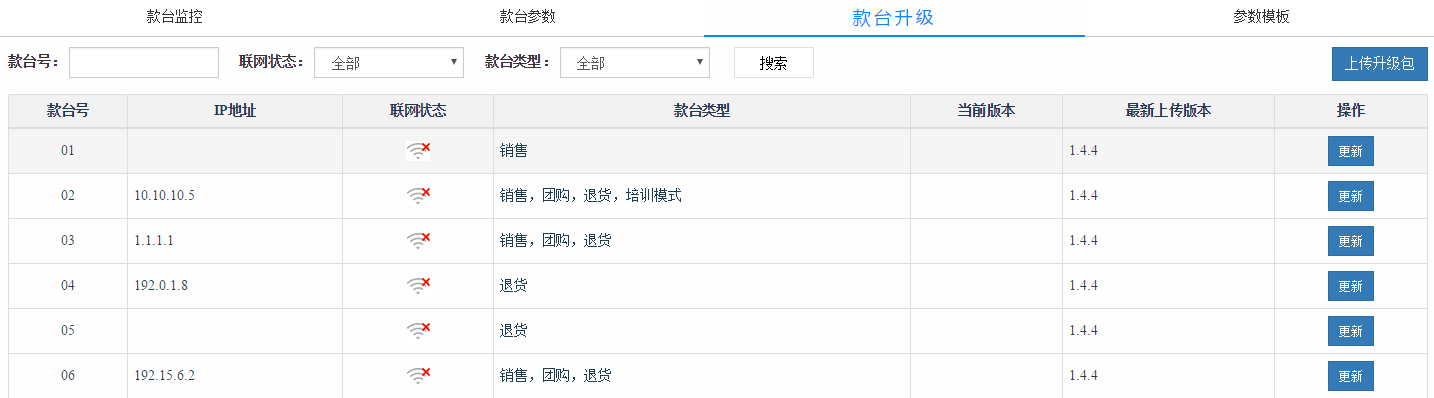The image size is (1434, 398).
Task: Open the 参数模板 tab
Action: (1261, 17)
